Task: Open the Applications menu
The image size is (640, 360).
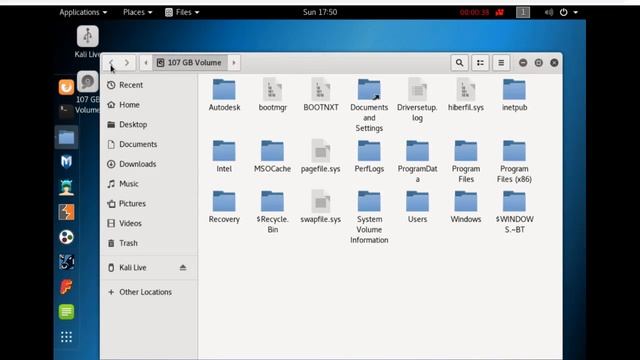Action: (83, 12)
